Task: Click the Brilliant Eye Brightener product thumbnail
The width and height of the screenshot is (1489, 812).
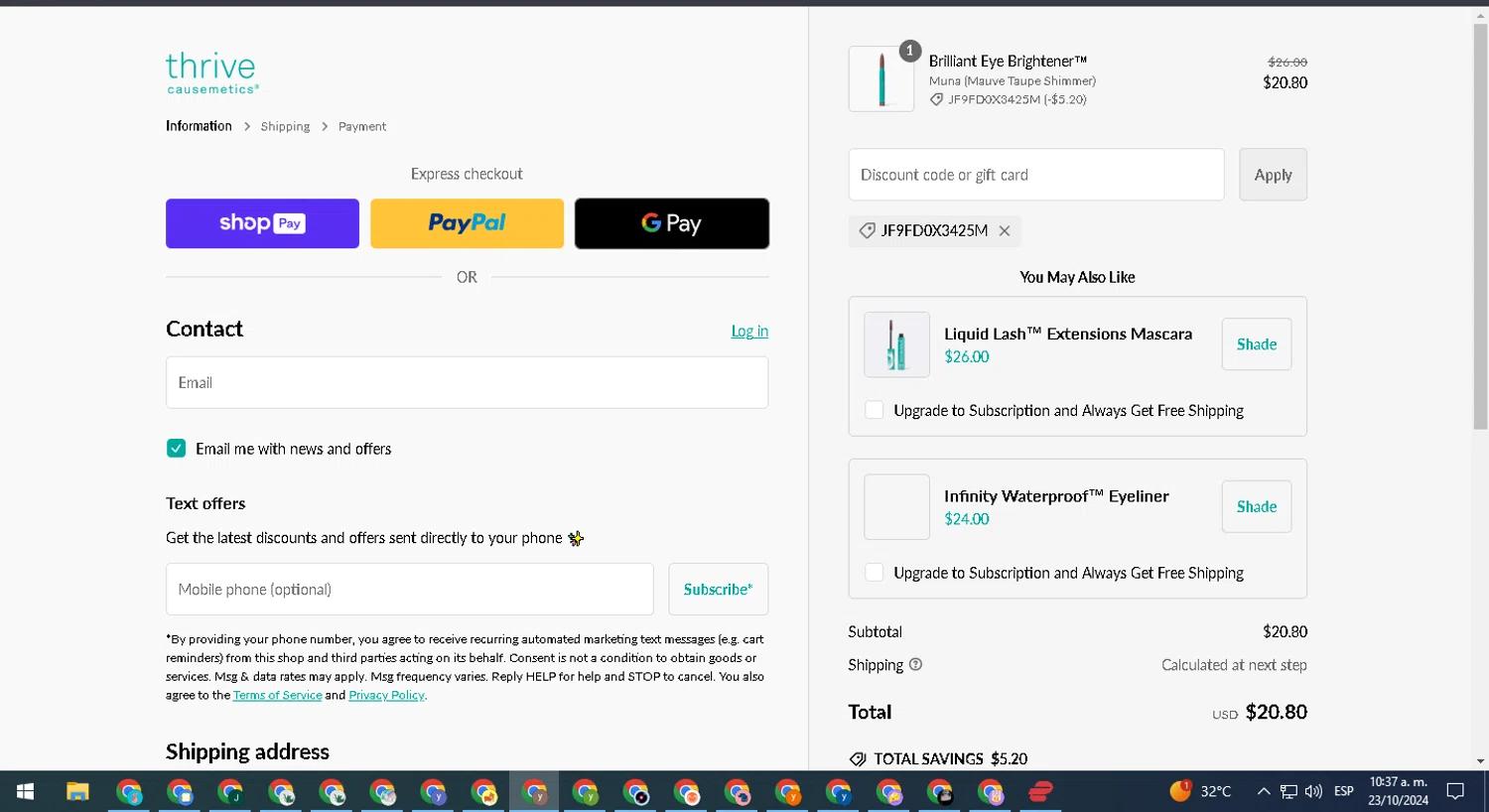Action: [x=881, y=79]
